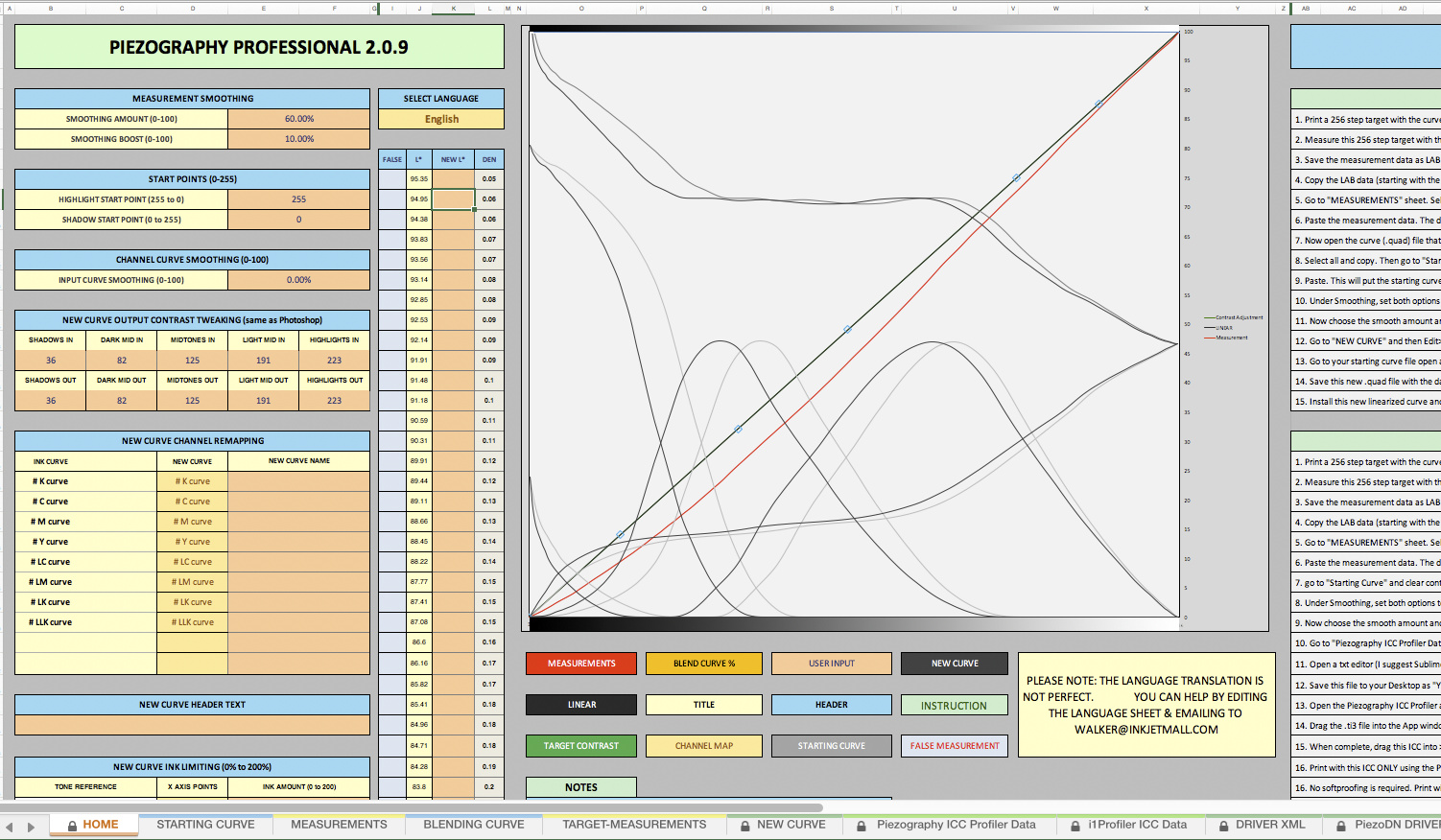The width and height of the screenshot is (1441, 840).
Task: Click the horizontal scrollbar at the bottom
Action: tap(413, 807)
